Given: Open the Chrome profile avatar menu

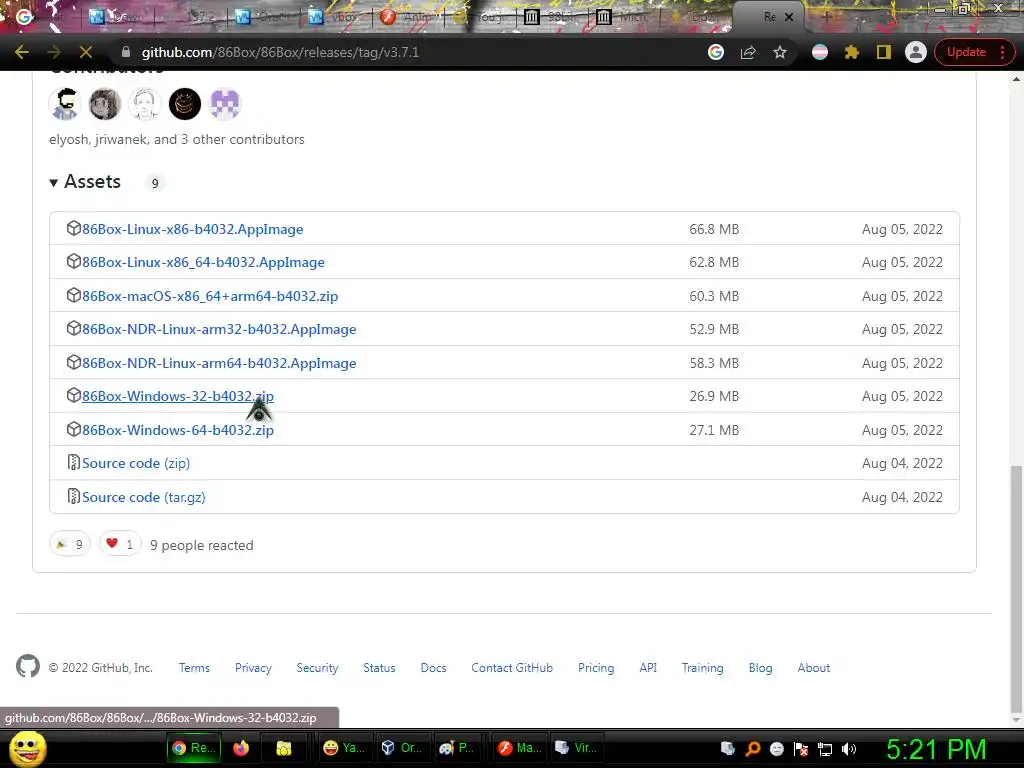Looking at the screenshot, I should tap(916, 52).
